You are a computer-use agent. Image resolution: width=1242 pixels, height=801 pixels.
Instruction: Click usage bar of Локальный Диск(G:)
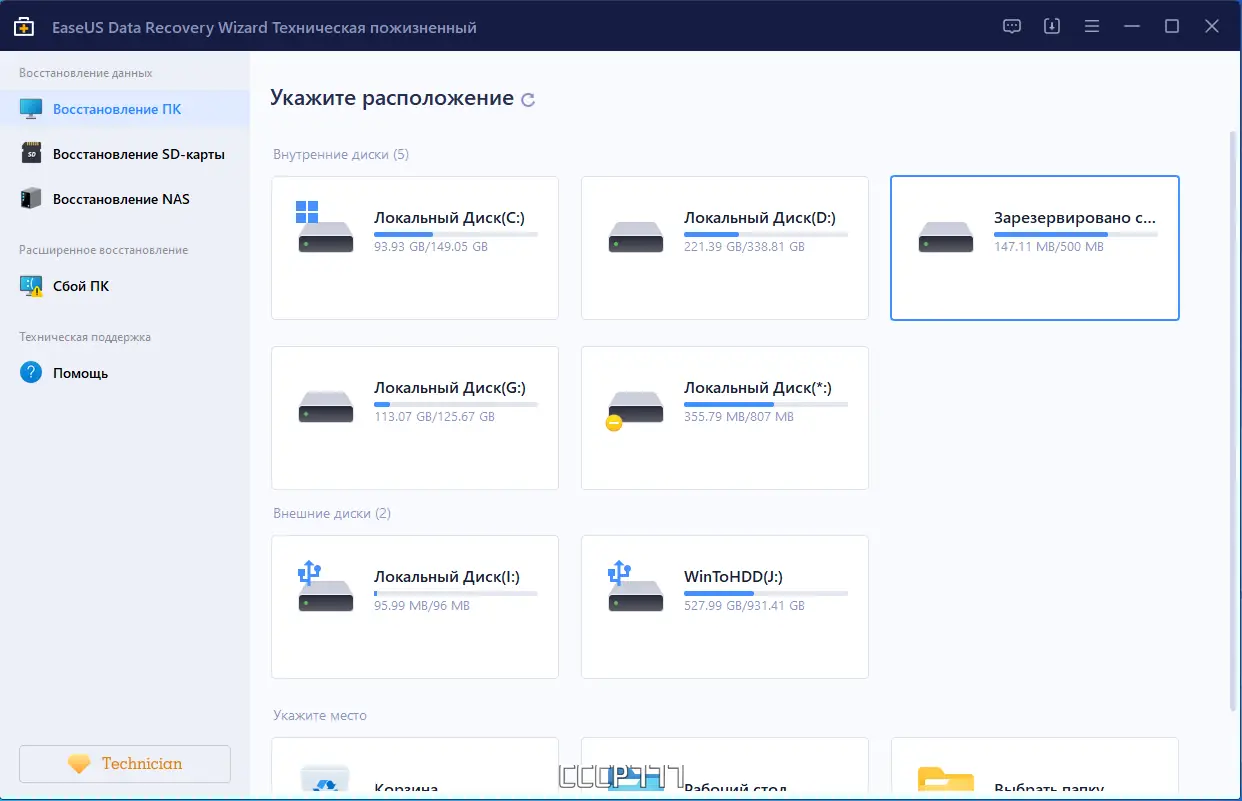pyautogui.click(x=456, y=404)
